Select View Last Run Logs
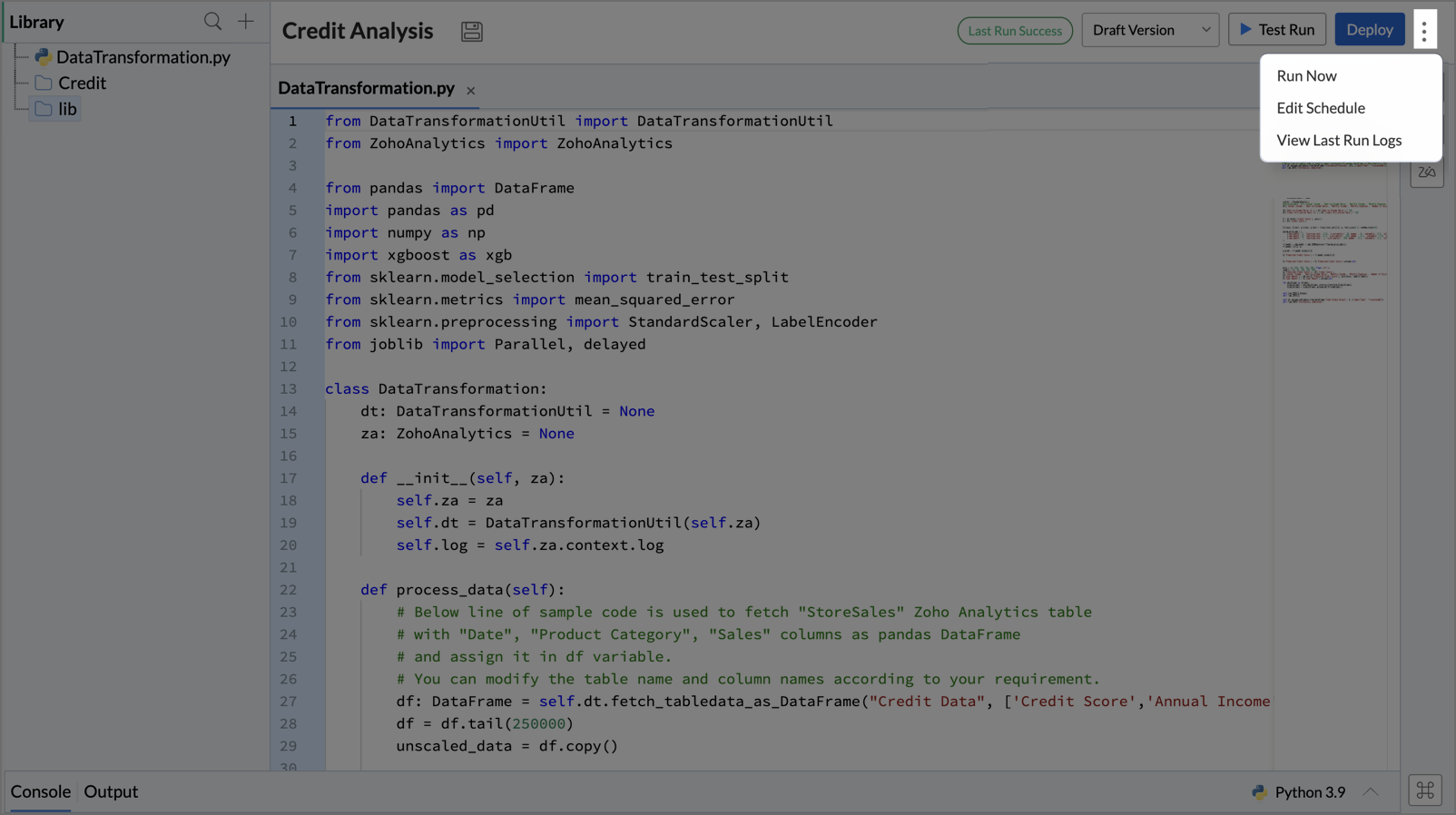Screen dimensions: 1456x815 [1339, 141]
